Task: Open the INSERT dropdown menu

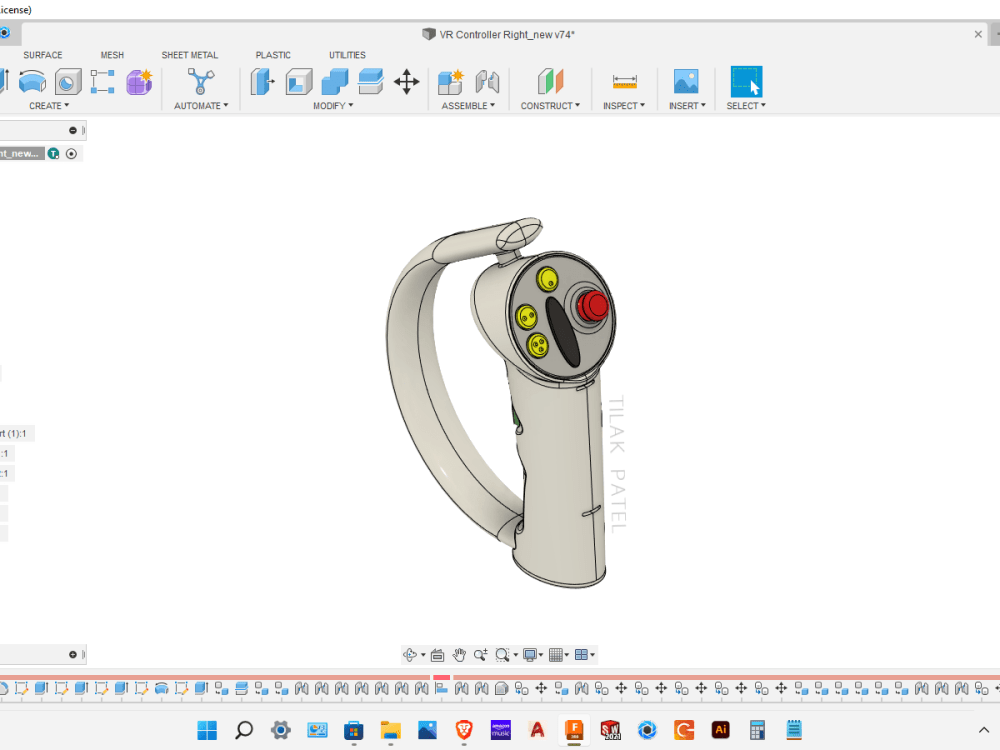Action: [687, 106]
